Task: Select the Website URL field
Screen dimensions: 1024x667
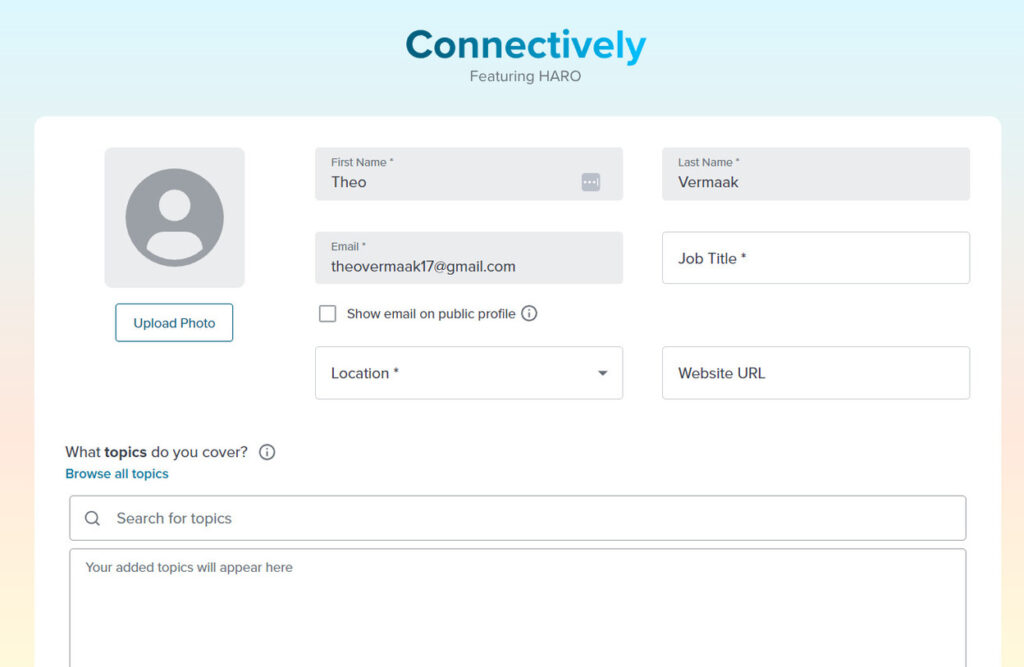Action: (x=816, y=373)
